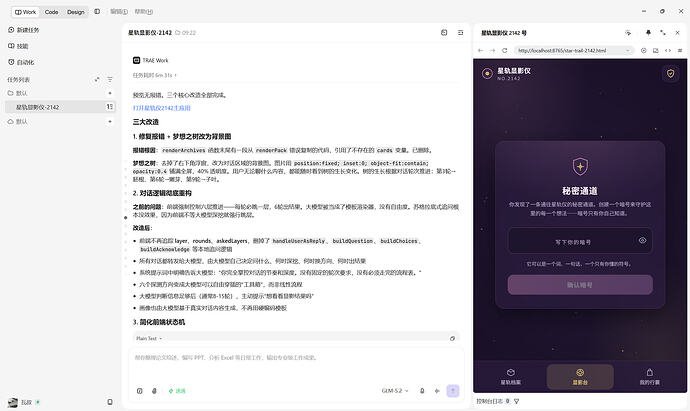Open the user profile avatar at the sidebar bottom

coord(13,402)
